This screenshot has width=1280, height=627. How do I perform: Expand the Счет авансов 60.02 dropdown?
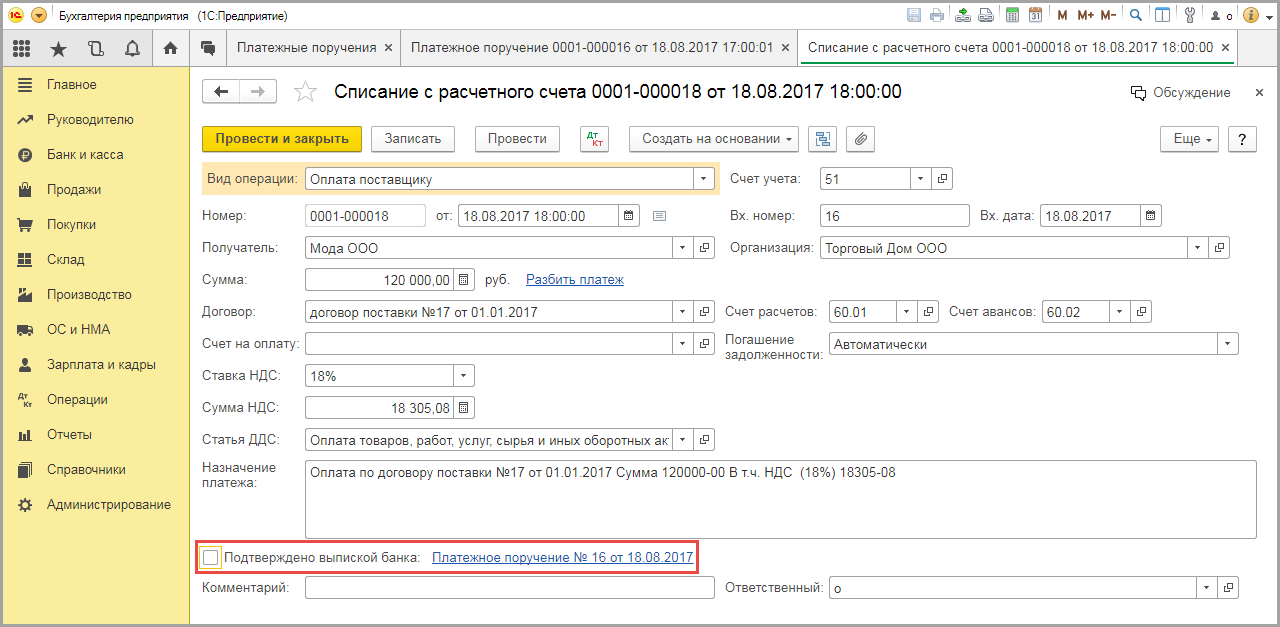tap(1121, 312)
